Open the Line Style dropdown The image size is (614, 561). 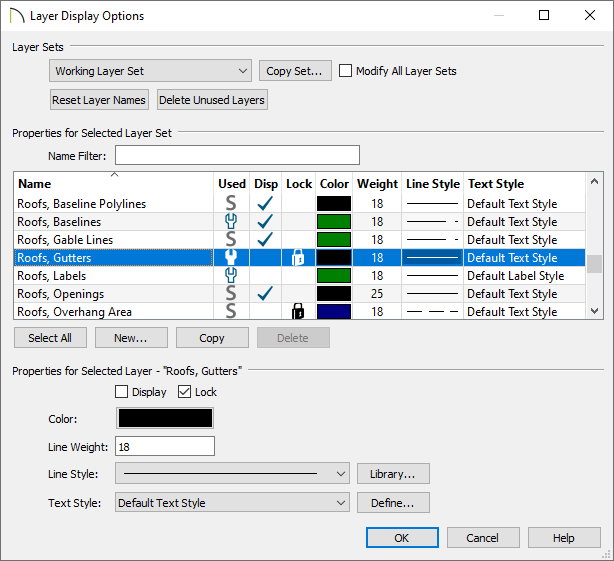click(x=232, y=474)
